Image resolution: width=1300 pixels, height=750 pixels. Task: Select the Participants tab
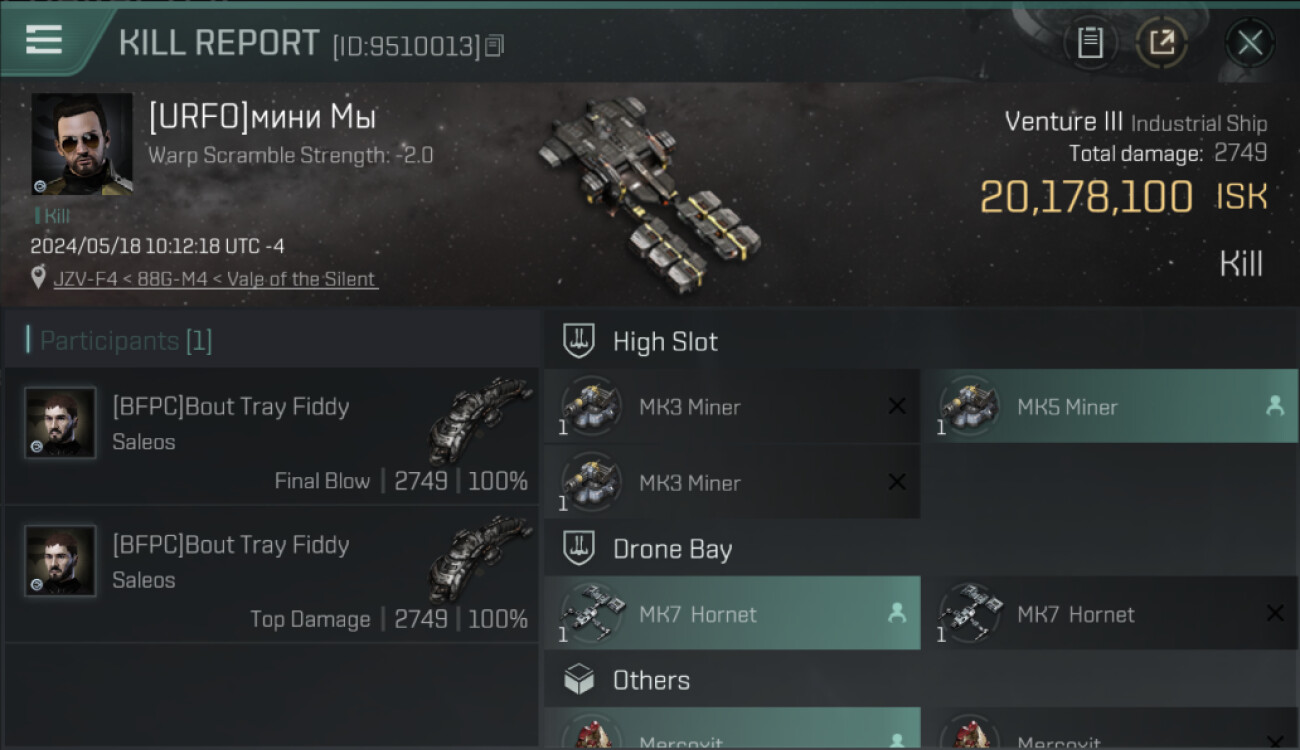click(x=125, y=341)
